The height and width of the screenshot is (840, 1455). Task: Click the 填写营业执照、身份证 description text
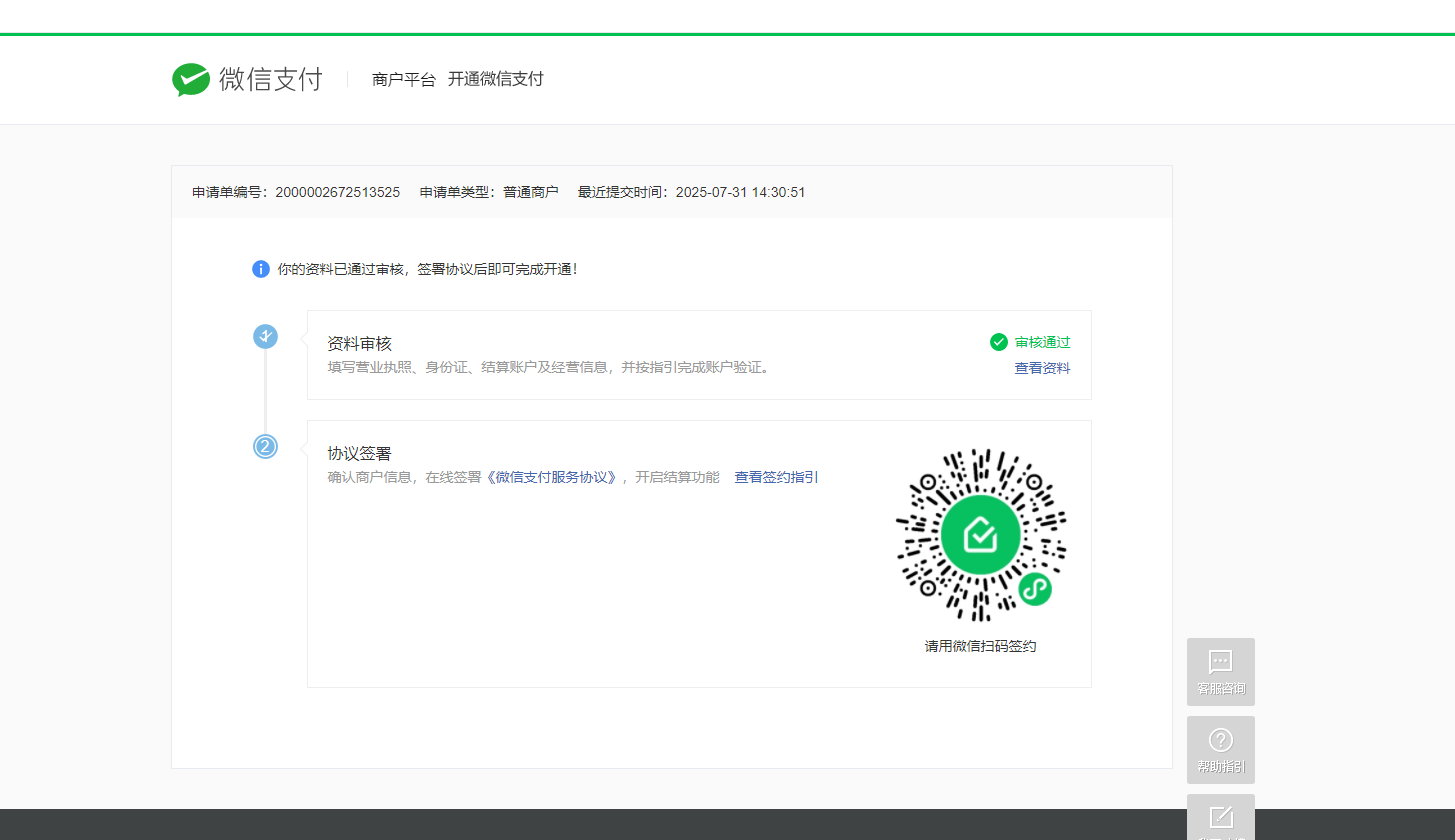click(x=549, y=367)
